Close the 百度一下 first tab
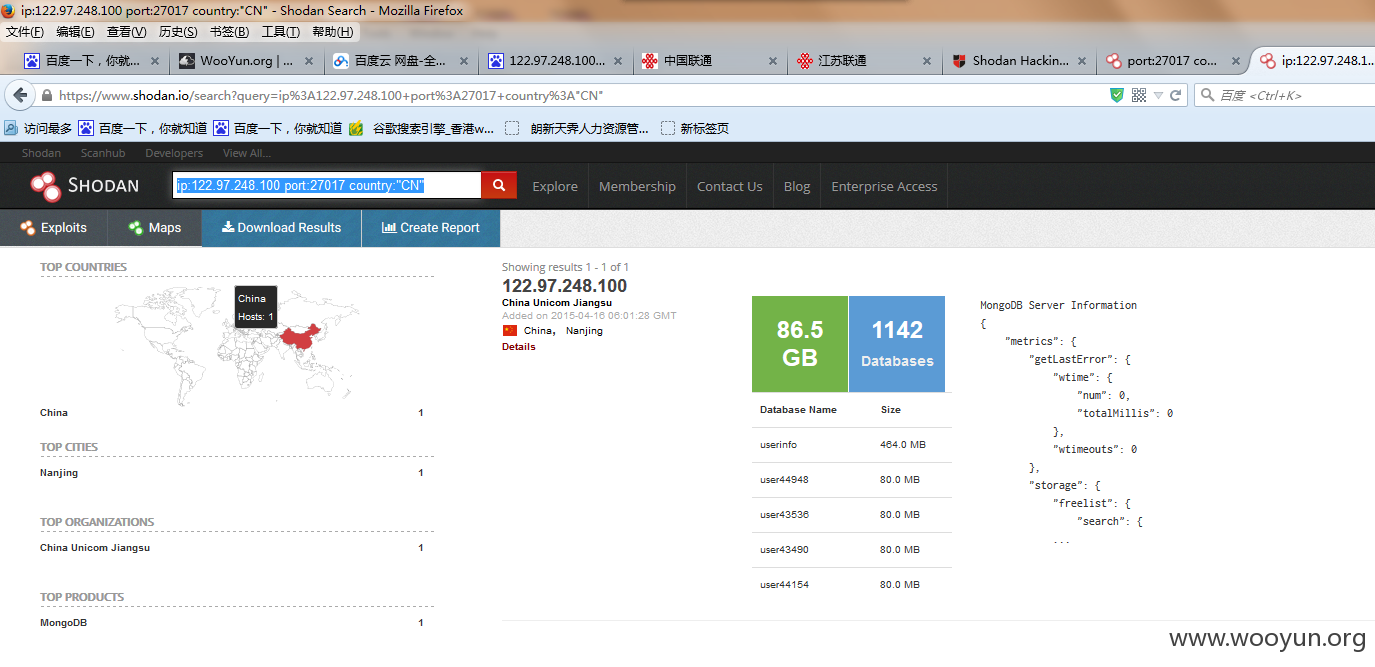Image resolution: width=1375 pixels, height=667 pixels. (155, 61)
